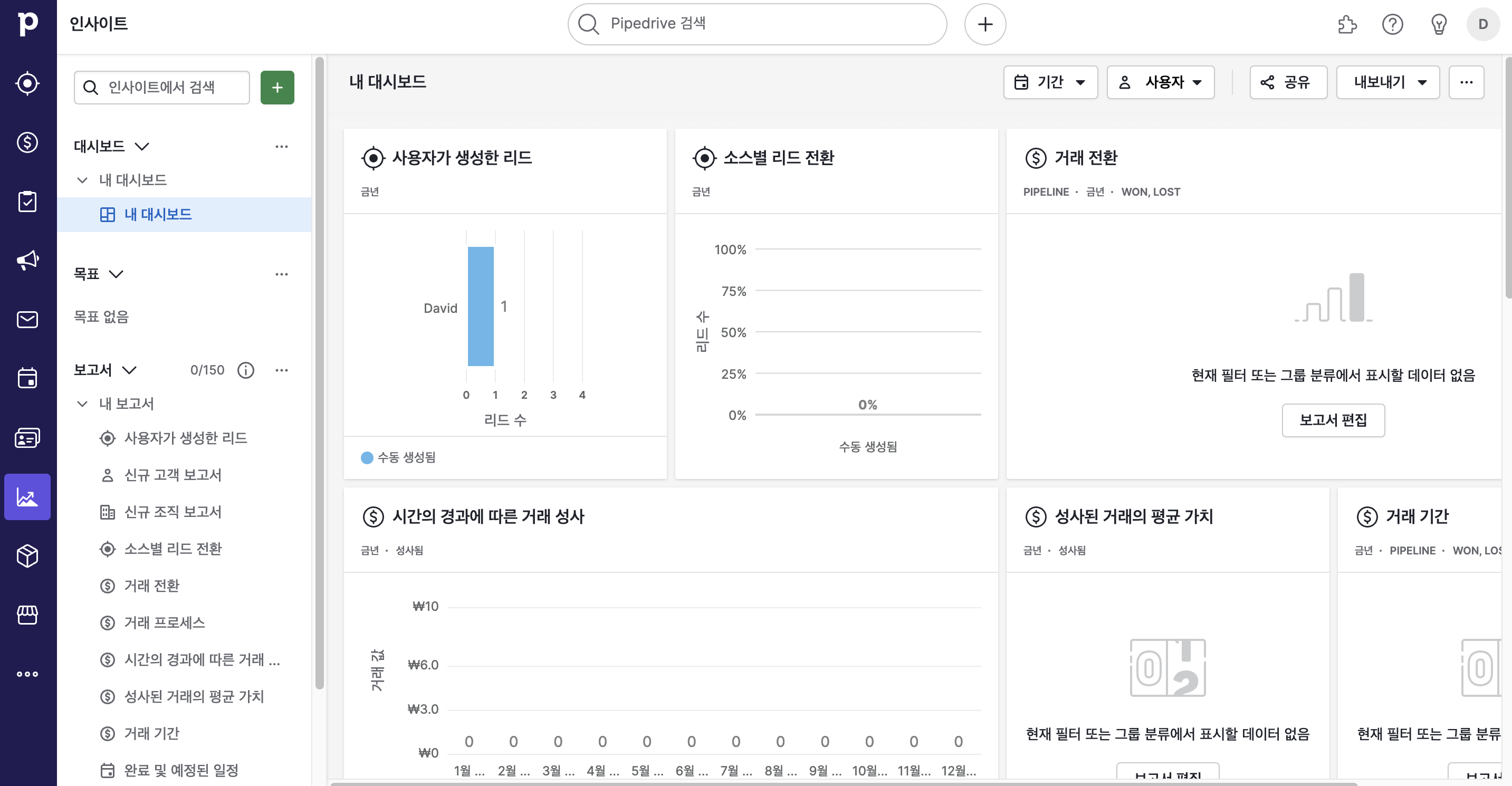This screenshot has width=1512, height=786.
Task: Open Leads from the left sidebar icon
Action: 27,83
